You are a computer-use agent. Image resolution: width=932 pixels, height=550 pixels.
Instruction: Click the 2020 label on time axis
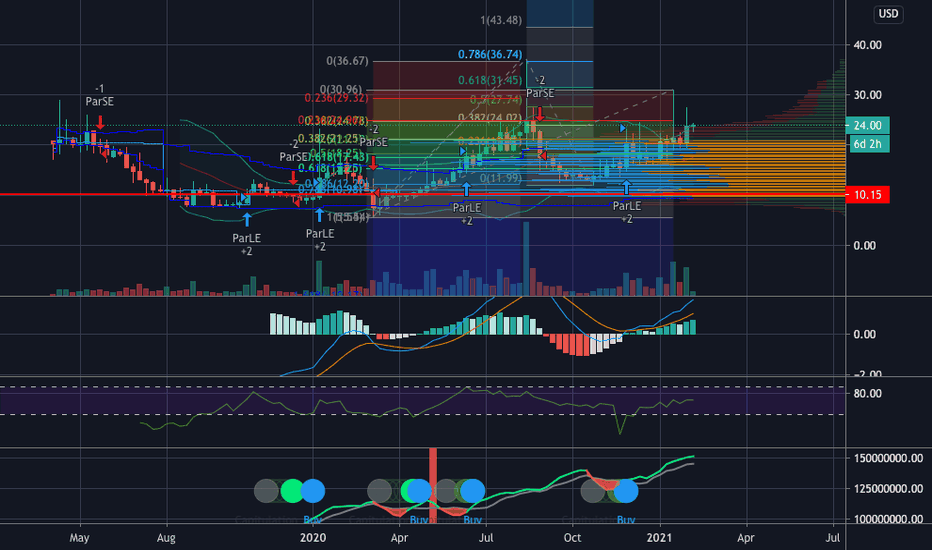pyautogui.click(x=313, y=538)
